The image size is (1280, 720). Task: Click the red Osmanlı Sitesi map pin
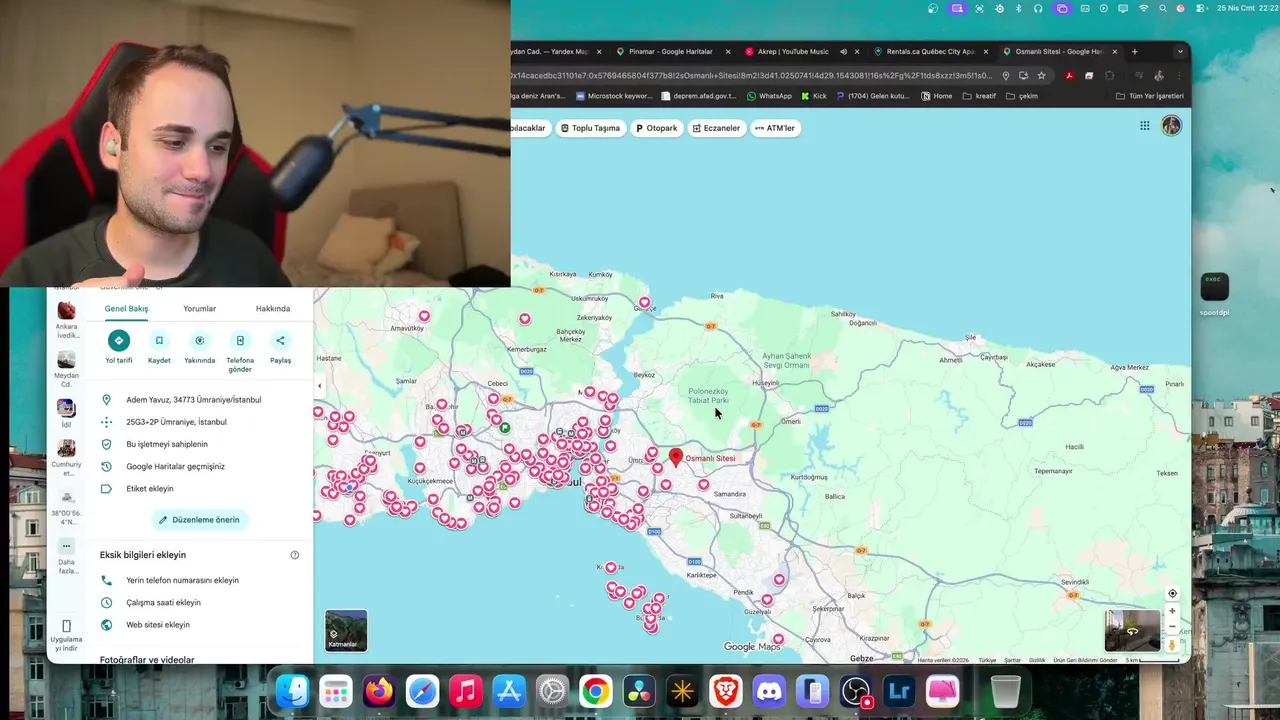coord(676,457)
